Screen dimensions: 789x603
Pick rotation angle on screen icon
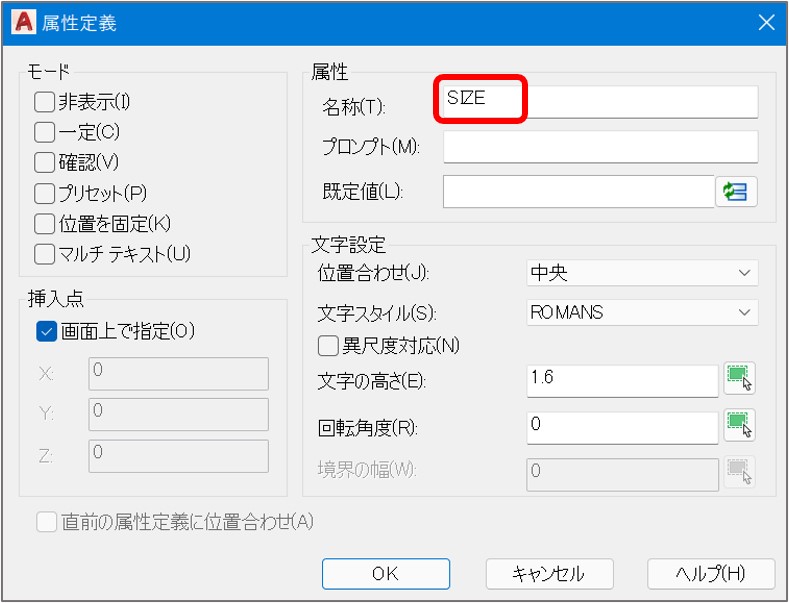point(739,425)
